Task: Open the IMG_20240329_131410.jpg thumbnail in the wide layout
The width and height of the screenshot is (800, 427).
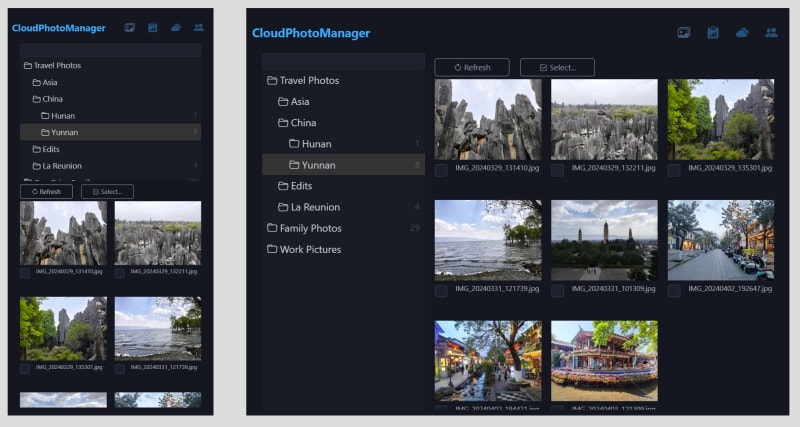Action: (x=488, y=119)
